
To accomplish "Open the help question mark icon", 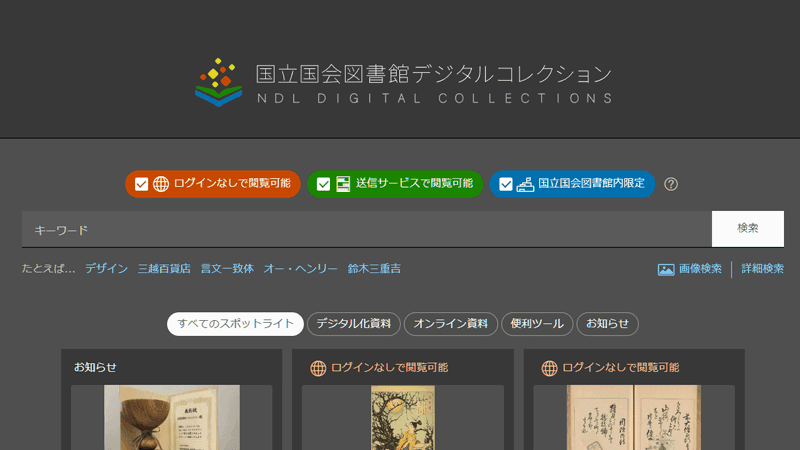I will click(x=671, y=184).
